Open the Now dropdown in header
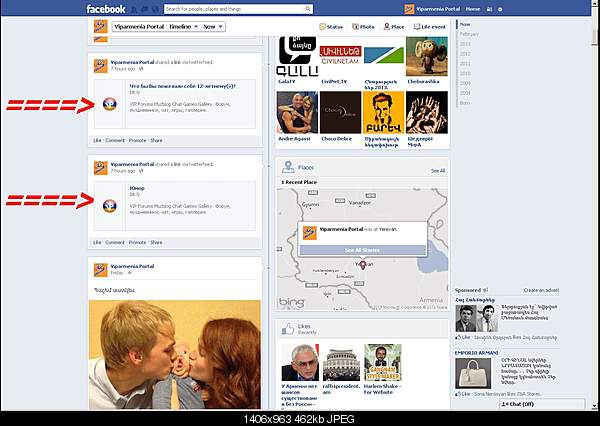Screen dimensions: 600x426 click(x=213, y=26)
